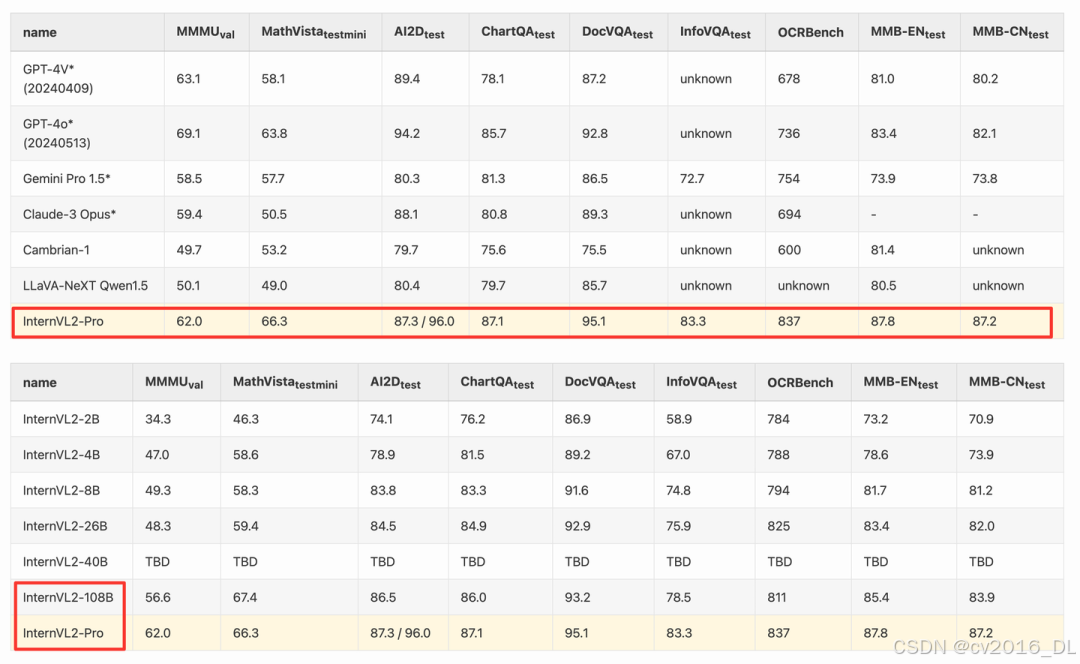Select the "784" OCRBench score
The image size is (1080, 664).
[x=778, y=419]
